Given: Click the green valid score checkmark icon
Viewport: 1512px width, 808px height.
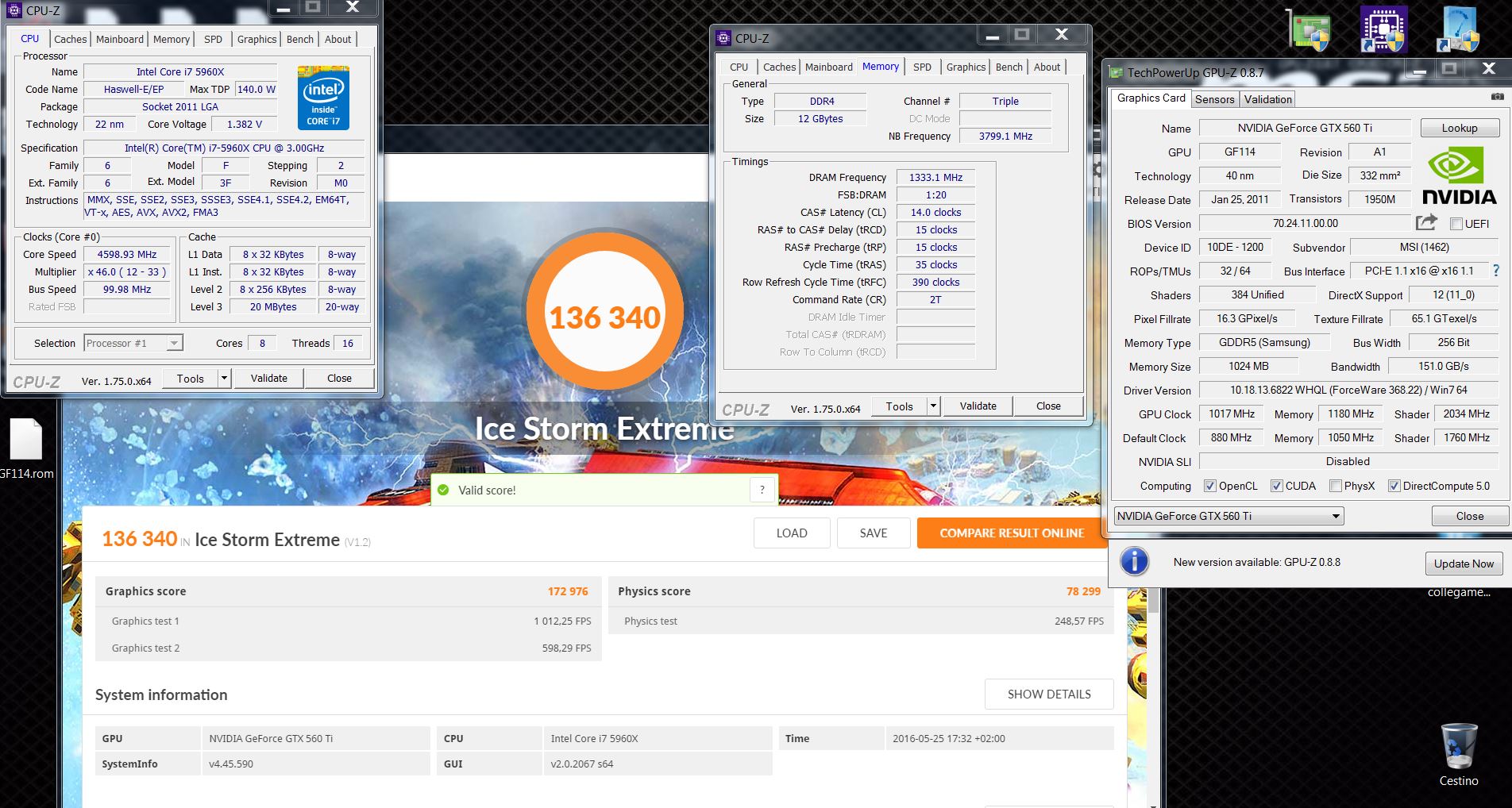Looking at the screenshot, I should point(443,491).
